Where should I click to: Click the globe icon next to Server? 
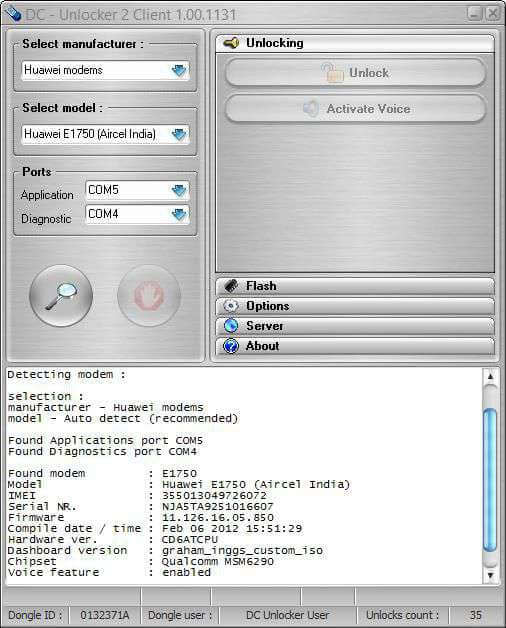(231, 326)
